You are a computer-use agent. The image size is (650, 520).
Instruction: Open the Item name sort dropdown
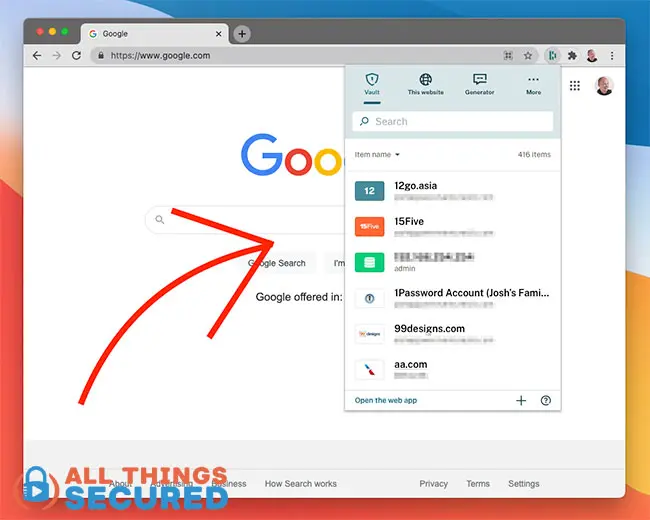click(377, 155)
